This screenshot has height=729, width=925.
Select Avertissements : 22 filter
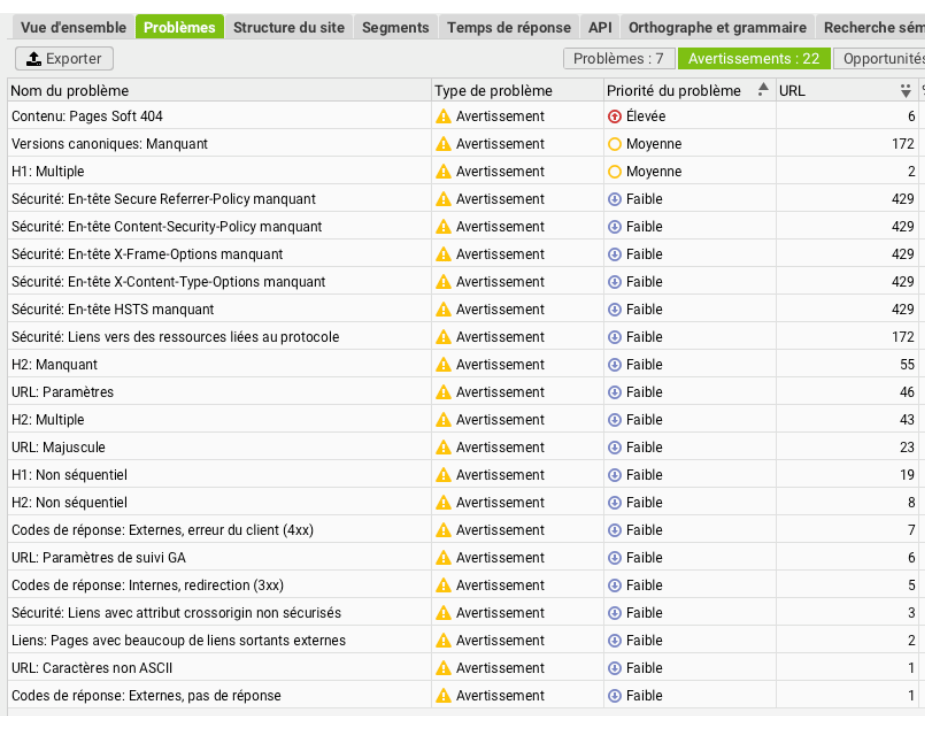click(x=753, y=58)
